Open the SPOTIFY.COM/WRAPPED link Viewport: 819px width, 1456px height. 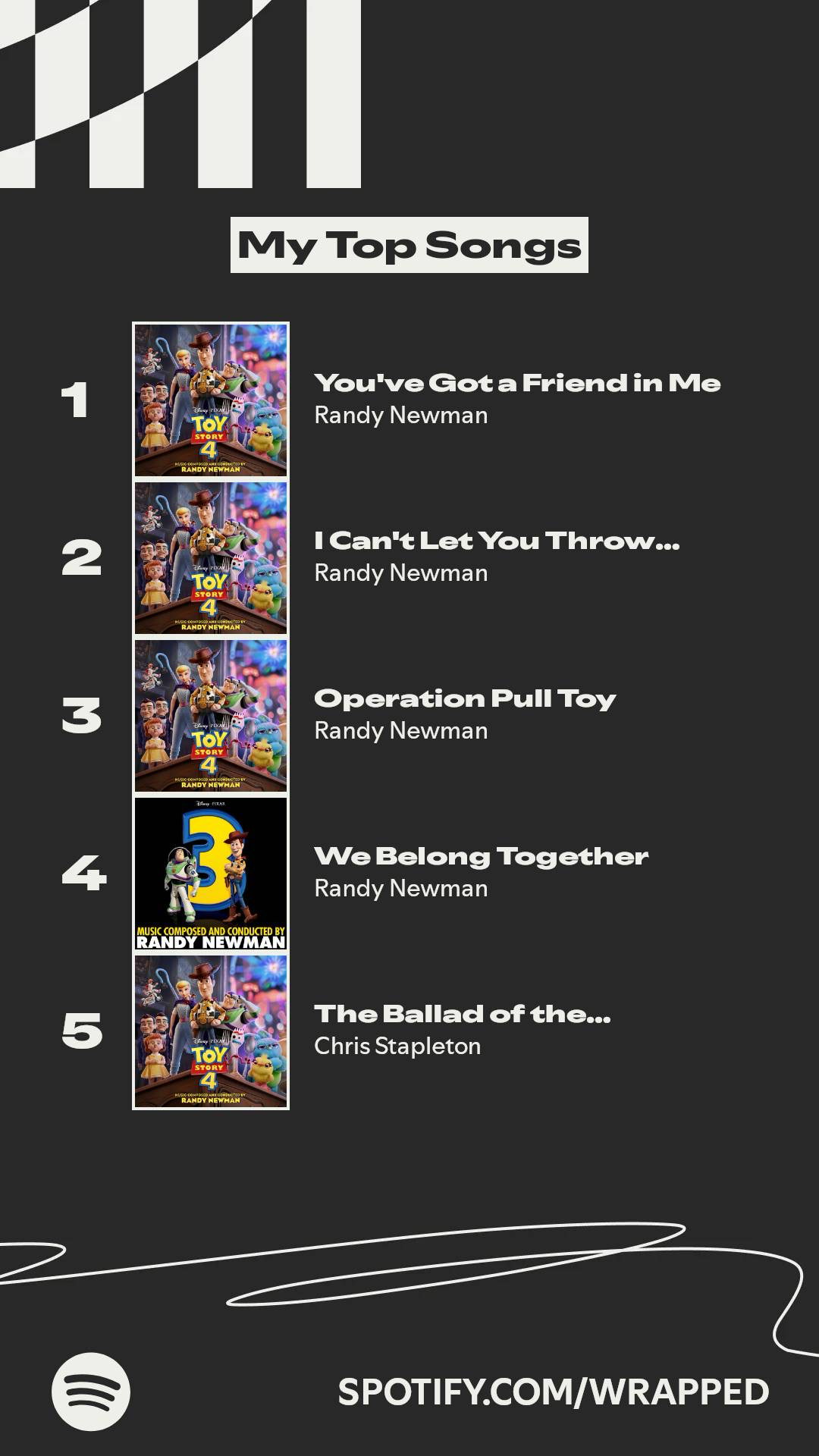(x=553, y=1392)
